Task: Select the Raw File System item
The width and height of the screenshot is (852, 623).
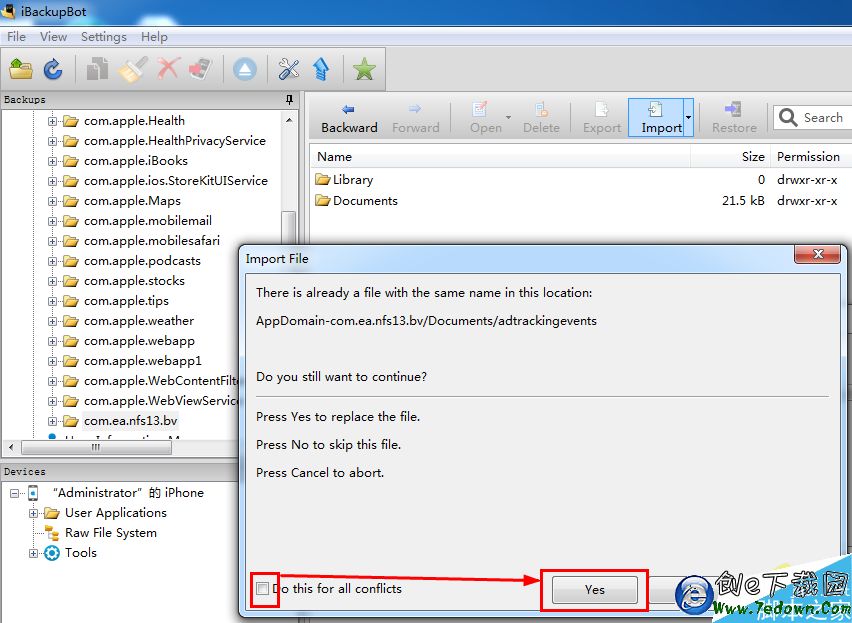Action: tap(111, 533)
